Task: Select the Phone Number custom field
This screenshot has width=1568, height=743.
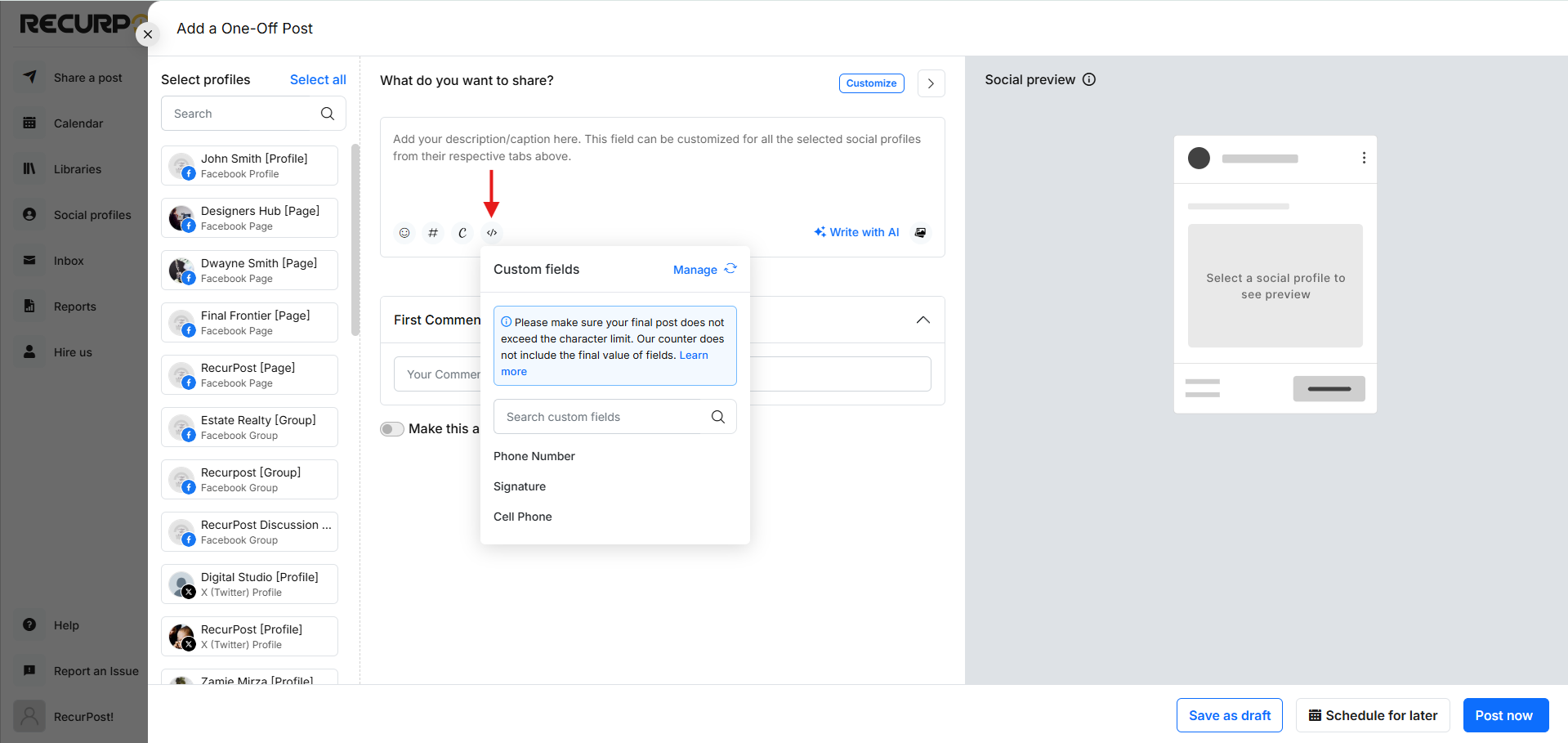Action: tap(534, 456)
